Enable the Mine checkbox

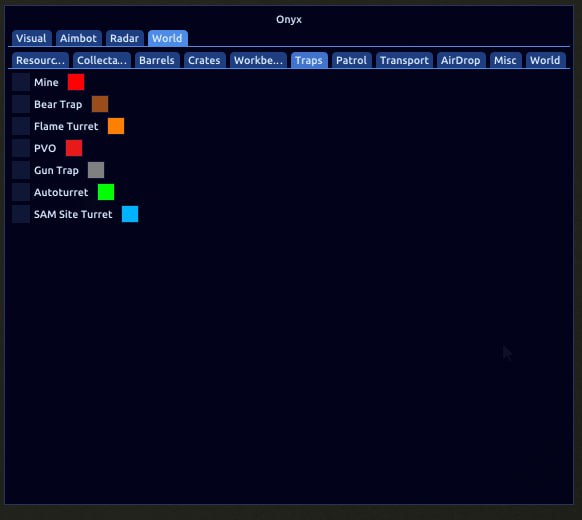[x=21, y=82]
